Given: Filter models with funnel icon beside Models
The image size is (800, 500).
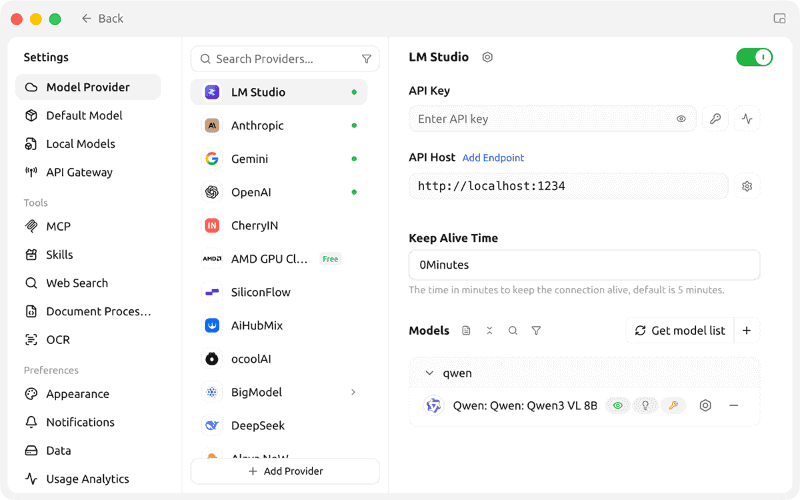Looking at the screenshot, I should 536,331.
